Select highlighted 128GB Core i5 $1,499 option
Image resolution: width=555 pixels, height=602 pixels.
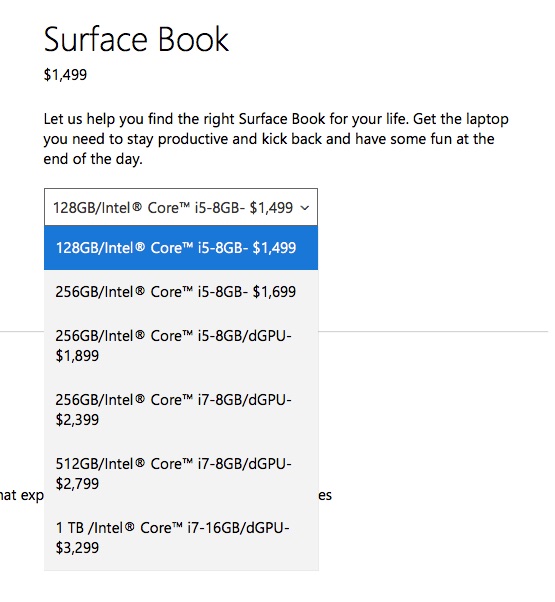(181, 248)
